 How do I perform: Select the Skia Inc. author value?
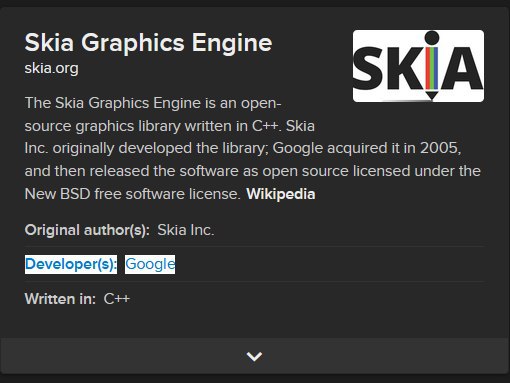186,230
